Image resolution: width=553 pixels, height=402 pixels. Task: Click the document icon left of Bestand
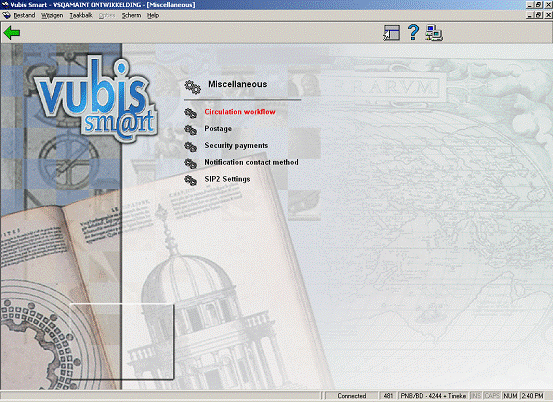pos(6,16)
